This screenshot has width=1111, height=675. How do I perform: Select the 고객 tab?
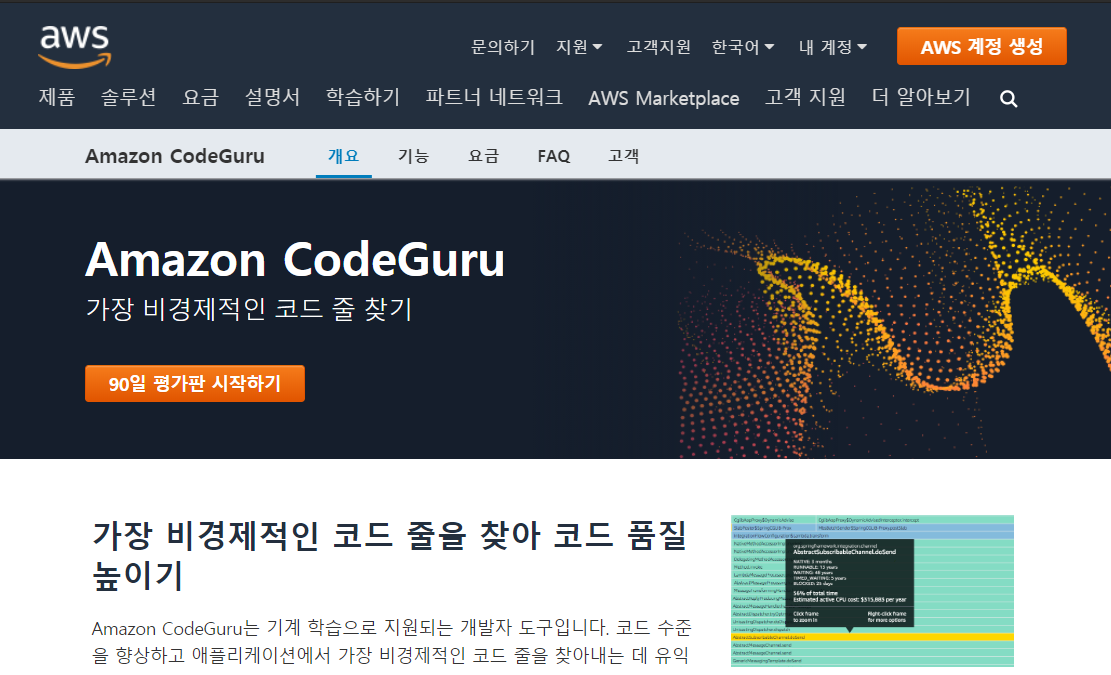[x=624, y=156]
